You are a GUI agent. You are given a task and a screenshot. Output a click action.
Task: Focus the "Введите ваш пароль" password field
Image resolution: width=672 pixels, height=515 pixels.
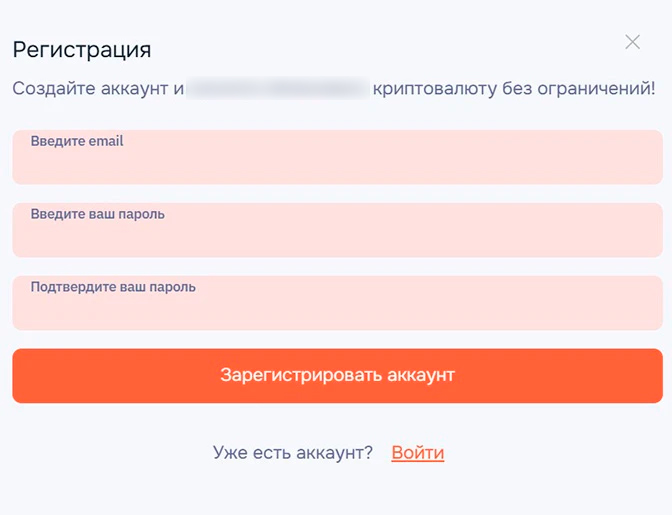[x=337, y=237]
